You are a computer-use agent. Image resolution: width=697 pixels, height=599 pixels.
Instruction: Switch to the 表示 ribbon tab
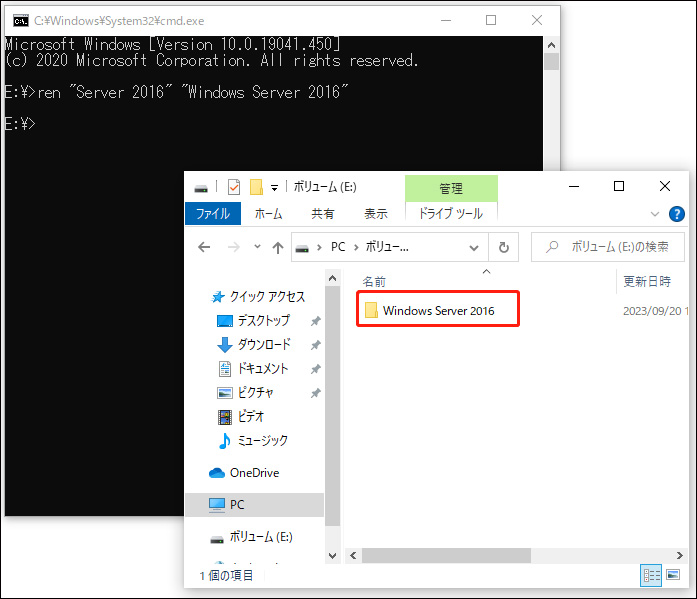click(376, 214)
